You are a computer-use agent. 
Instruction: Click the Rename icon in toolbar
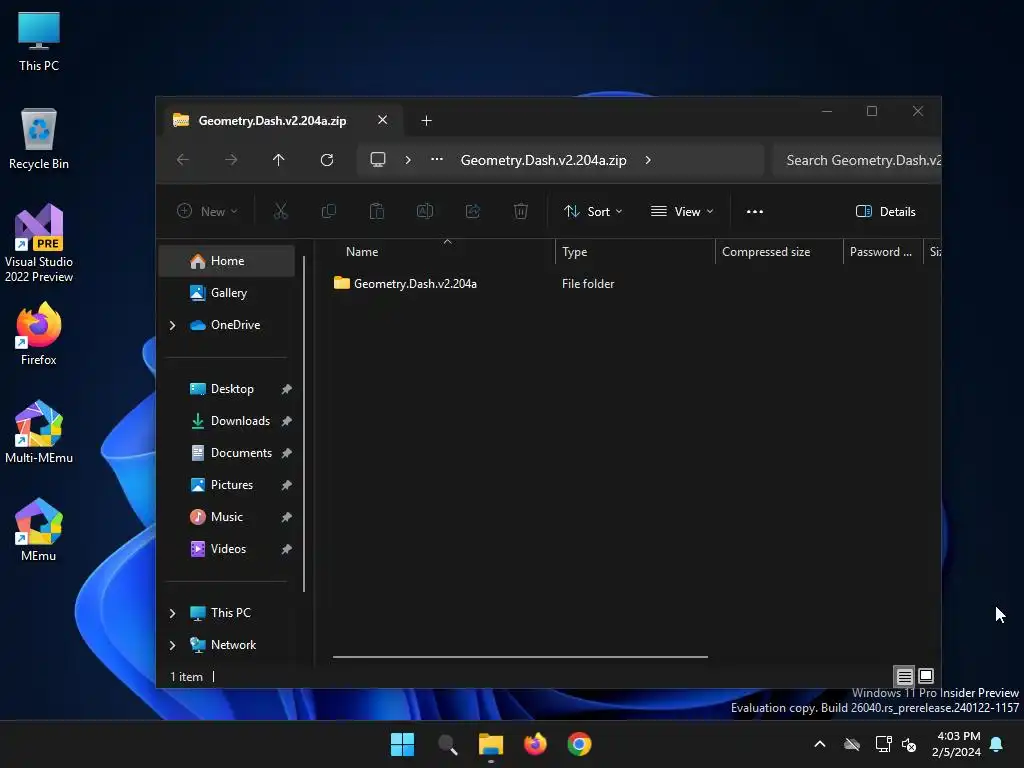(x=425, y=211)
